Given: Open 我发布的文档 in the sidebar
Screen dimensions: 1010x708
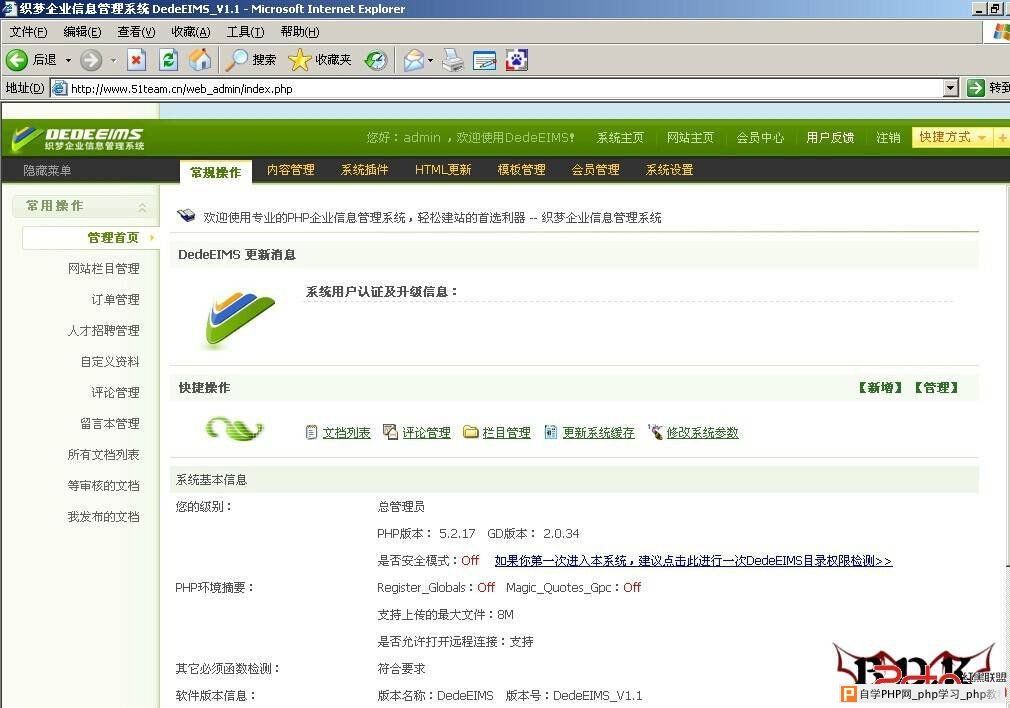Looking at the screenshot, I should pyautogui.click(x=104, y=516).
